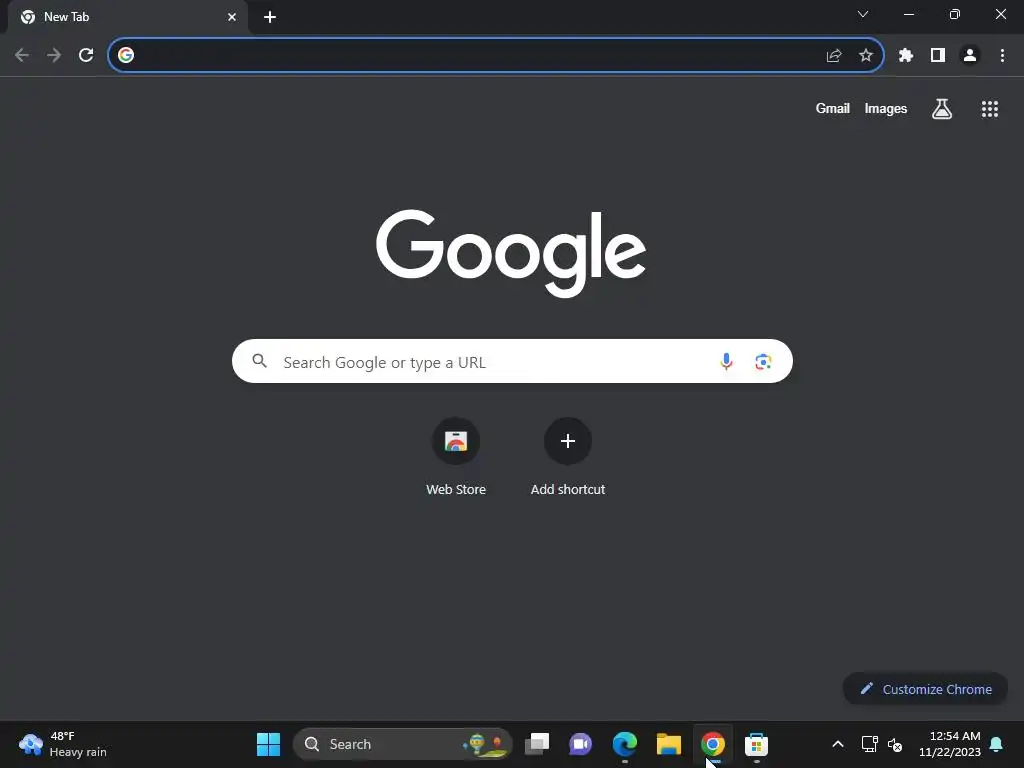Focus the Search Google or type a URL box
The image size is (1024, 768).
pos(512,361)
